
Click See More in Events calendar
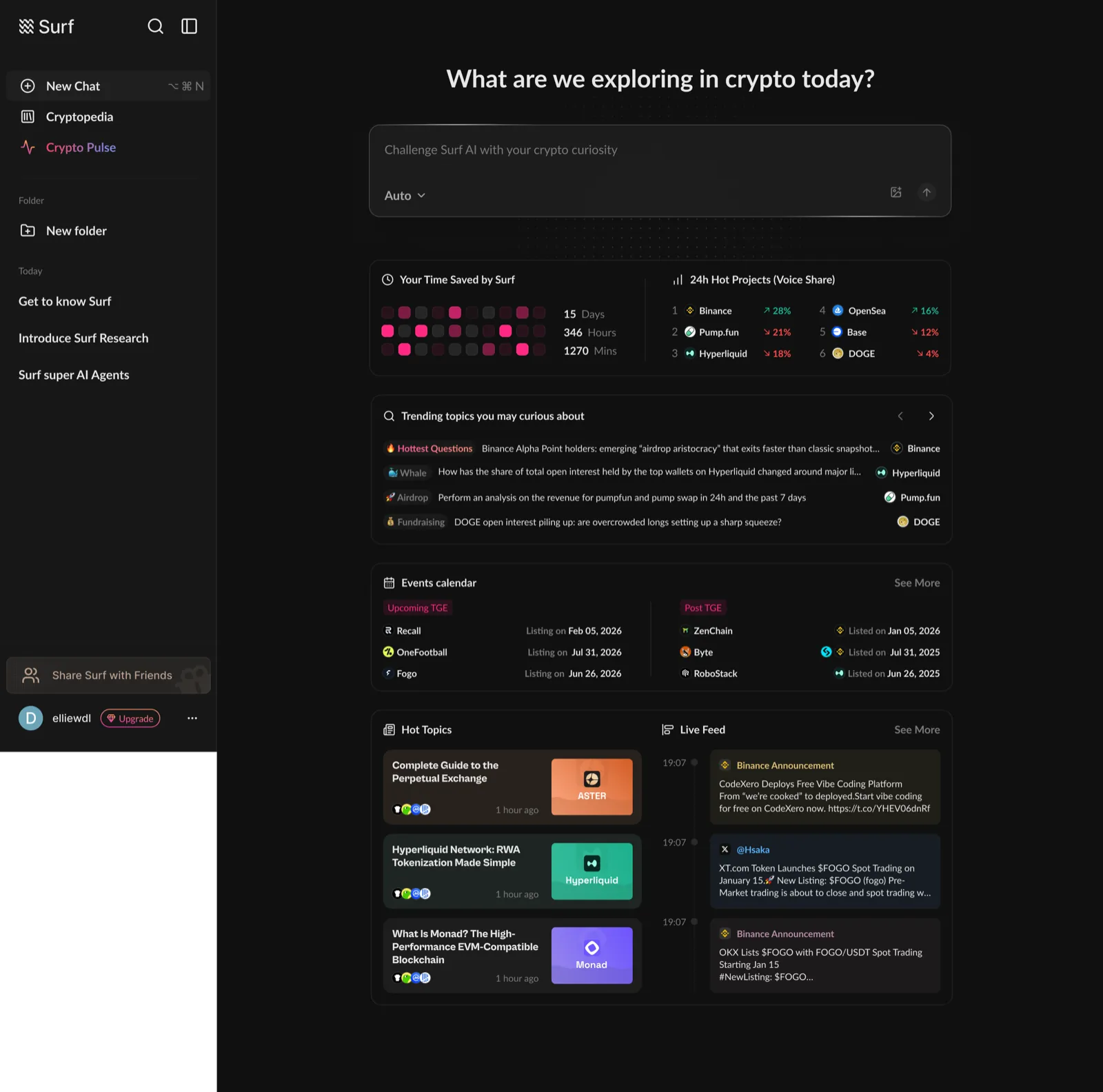pos(917,583)
